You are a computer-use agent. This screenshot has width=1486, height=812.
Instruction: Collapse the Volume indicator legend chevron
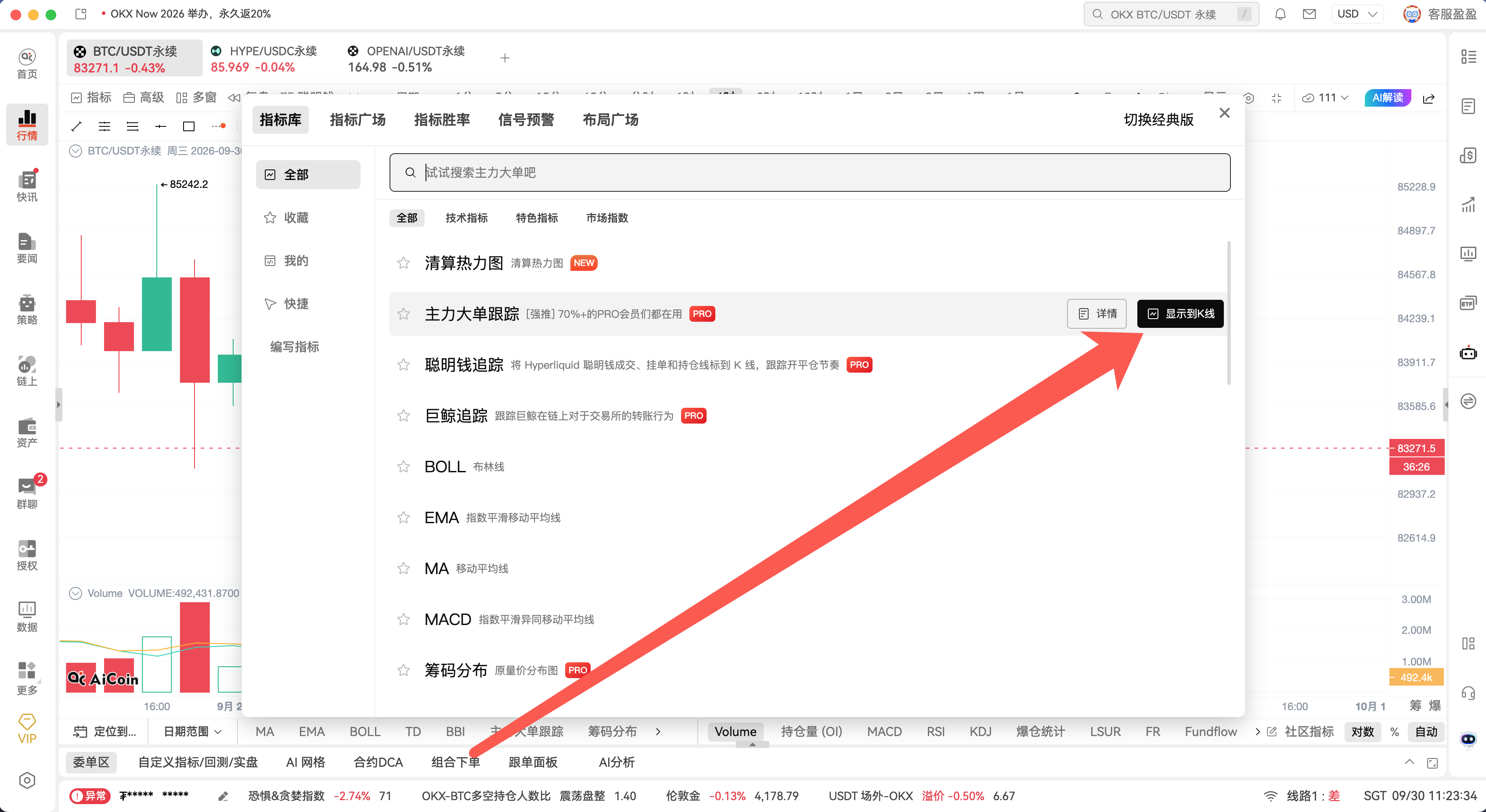[75, 593]
